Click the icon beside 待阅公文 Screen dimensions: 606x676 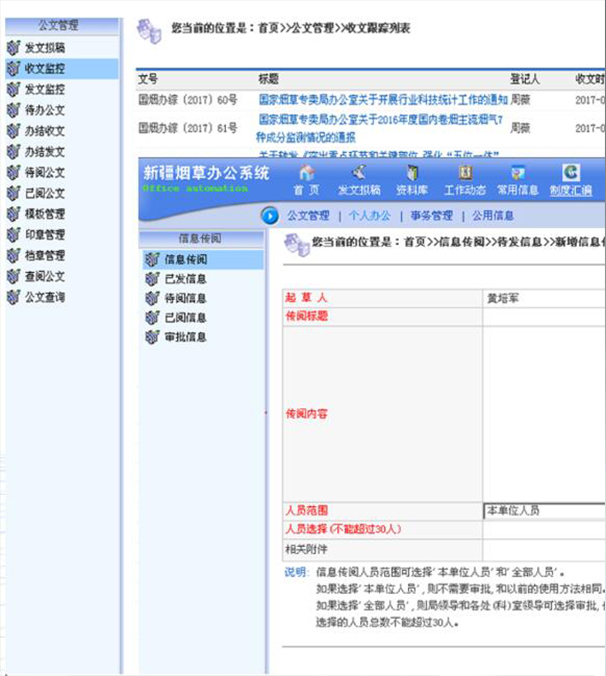point(13,172)
